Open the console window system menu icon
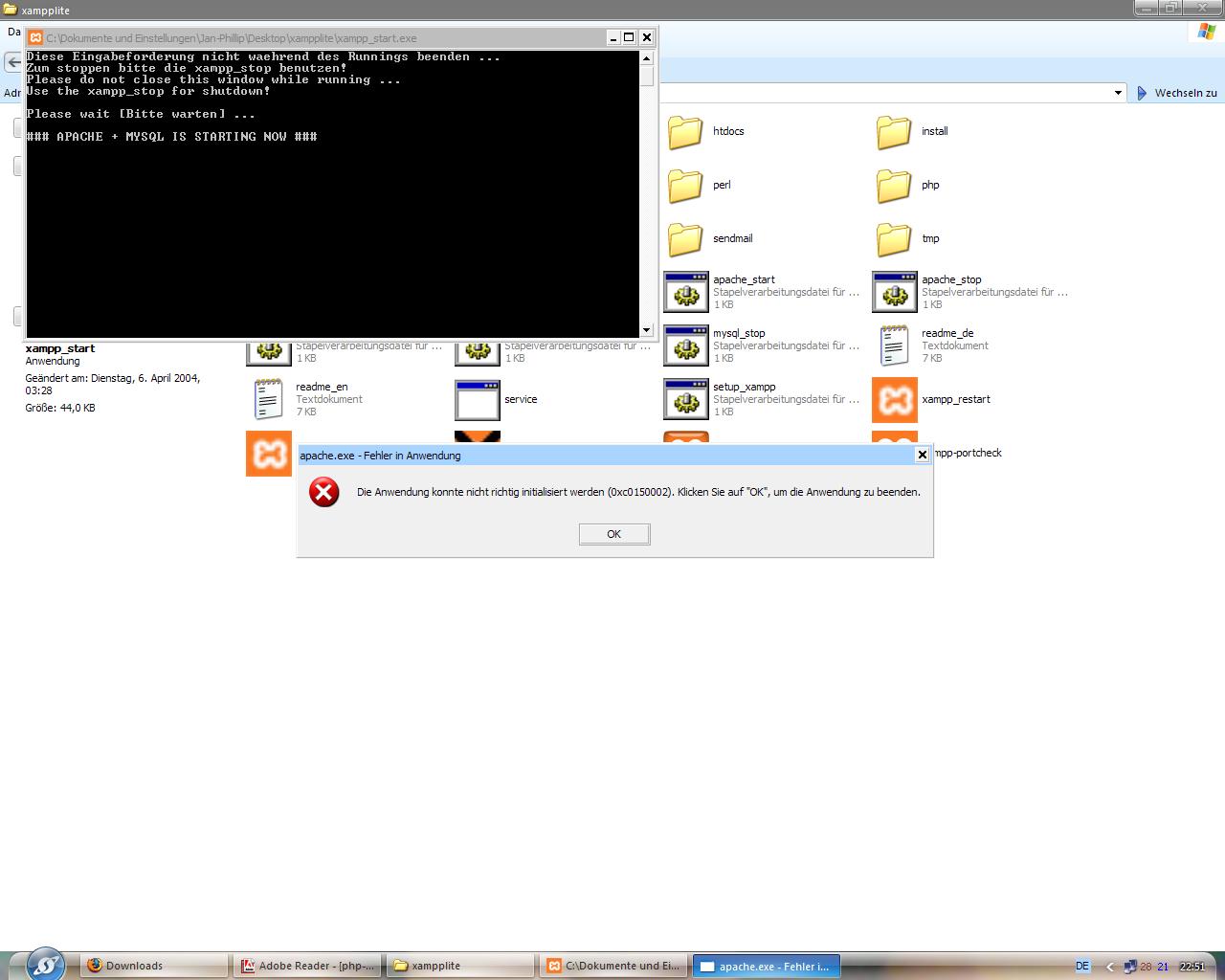Screen dimensions: 1225x980 point(35,38)
